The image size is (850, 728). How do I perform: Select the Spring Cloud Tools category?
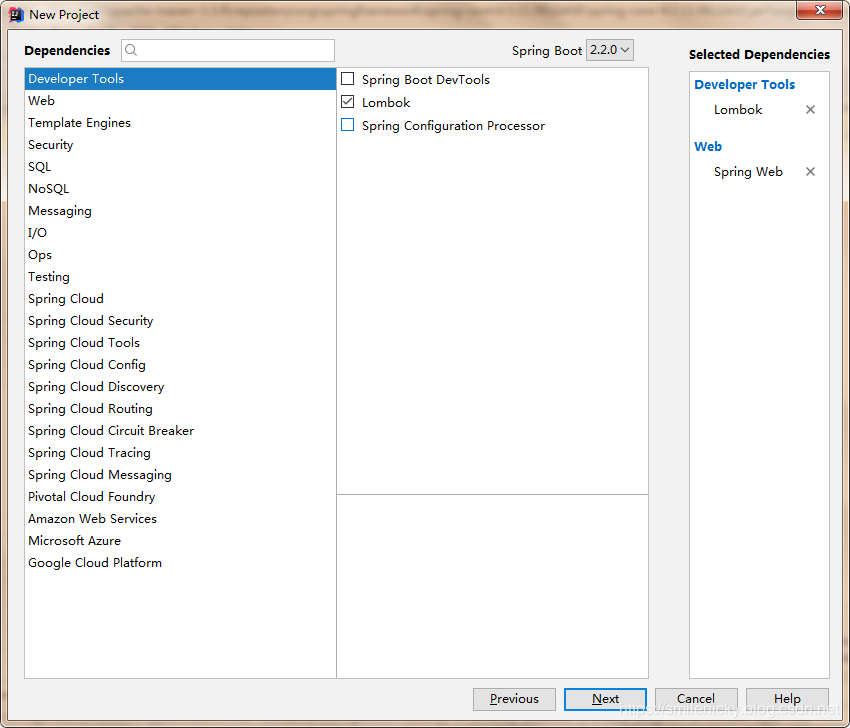point(180,343)
